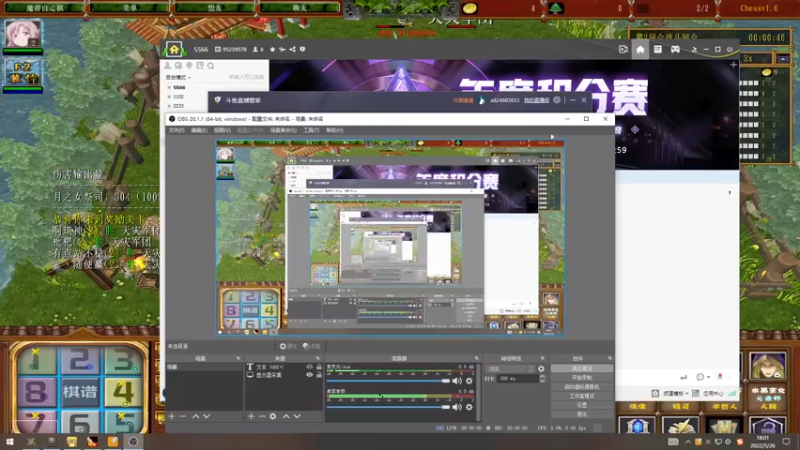The image size is (800, 450).
Task: Pop out the scenes dock panel
Action: (238, 359)
